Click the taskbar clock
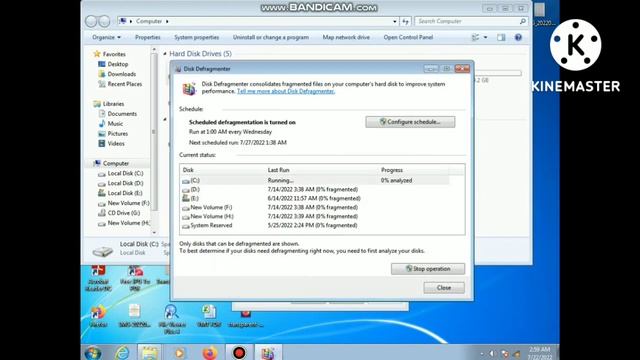 click(540, 353)
